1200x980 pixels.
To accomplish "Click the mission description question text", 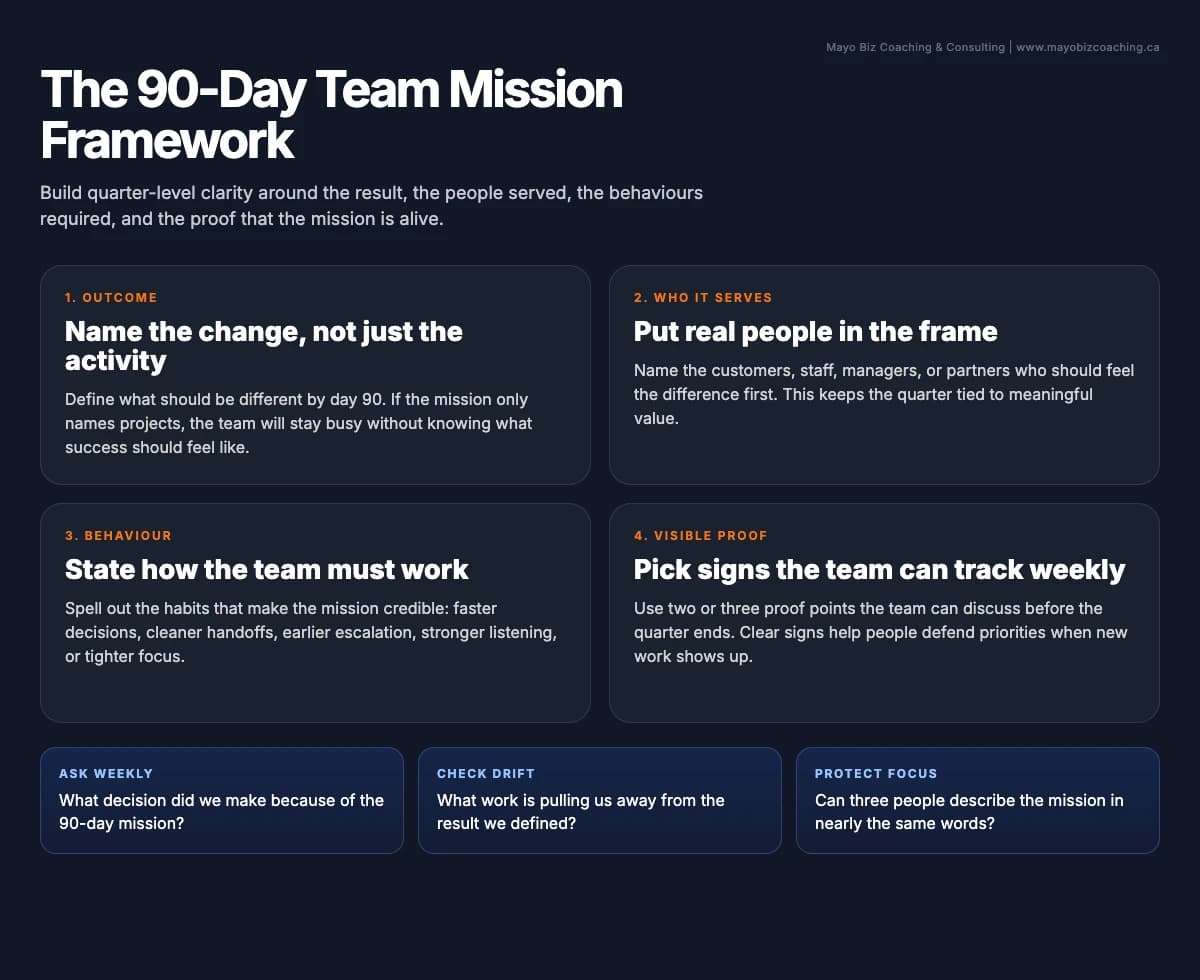I will coord(969,812).
